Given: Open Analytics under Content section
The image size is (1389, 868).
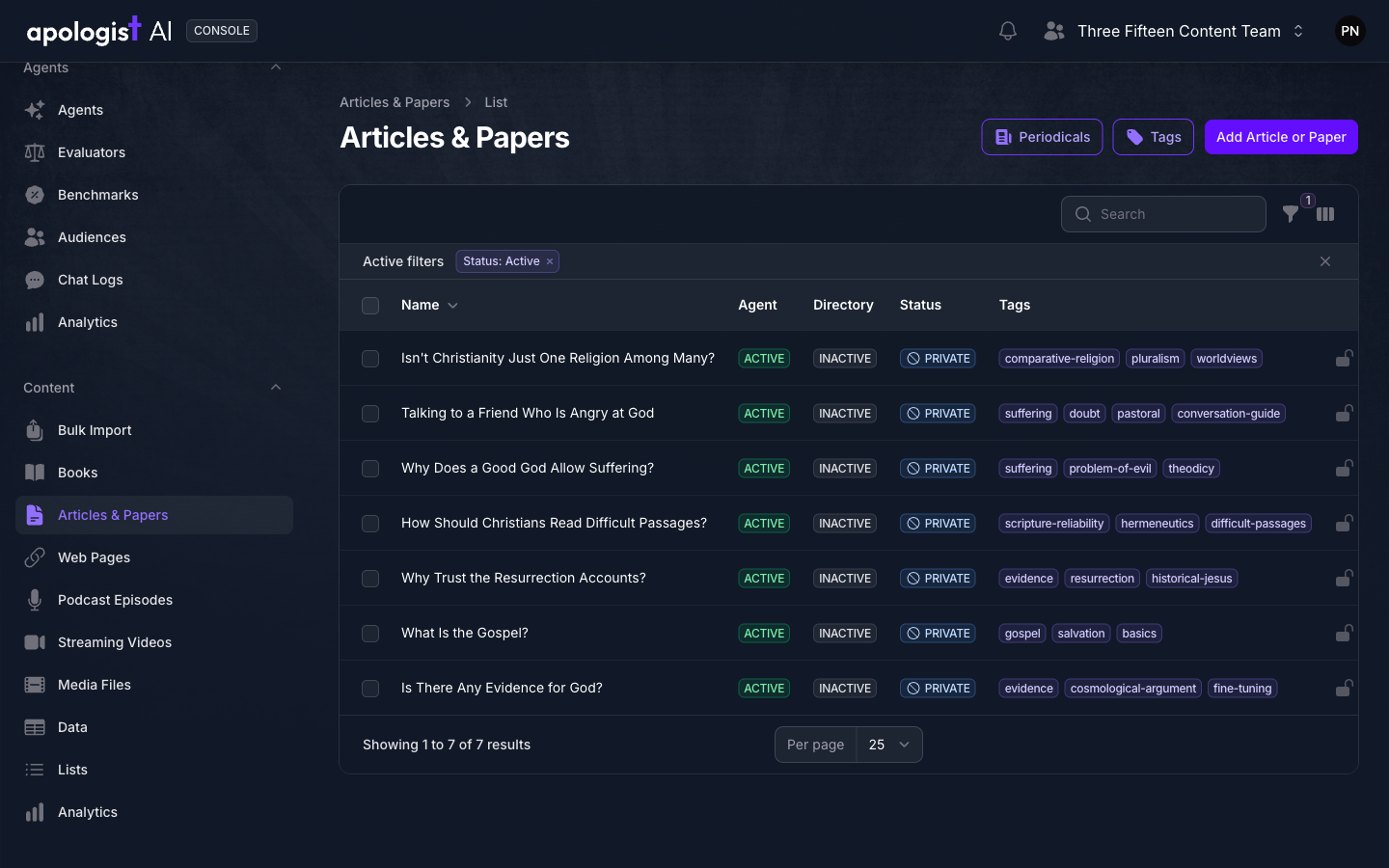Looking at the screenshot, I should click(x=154, y=812).
